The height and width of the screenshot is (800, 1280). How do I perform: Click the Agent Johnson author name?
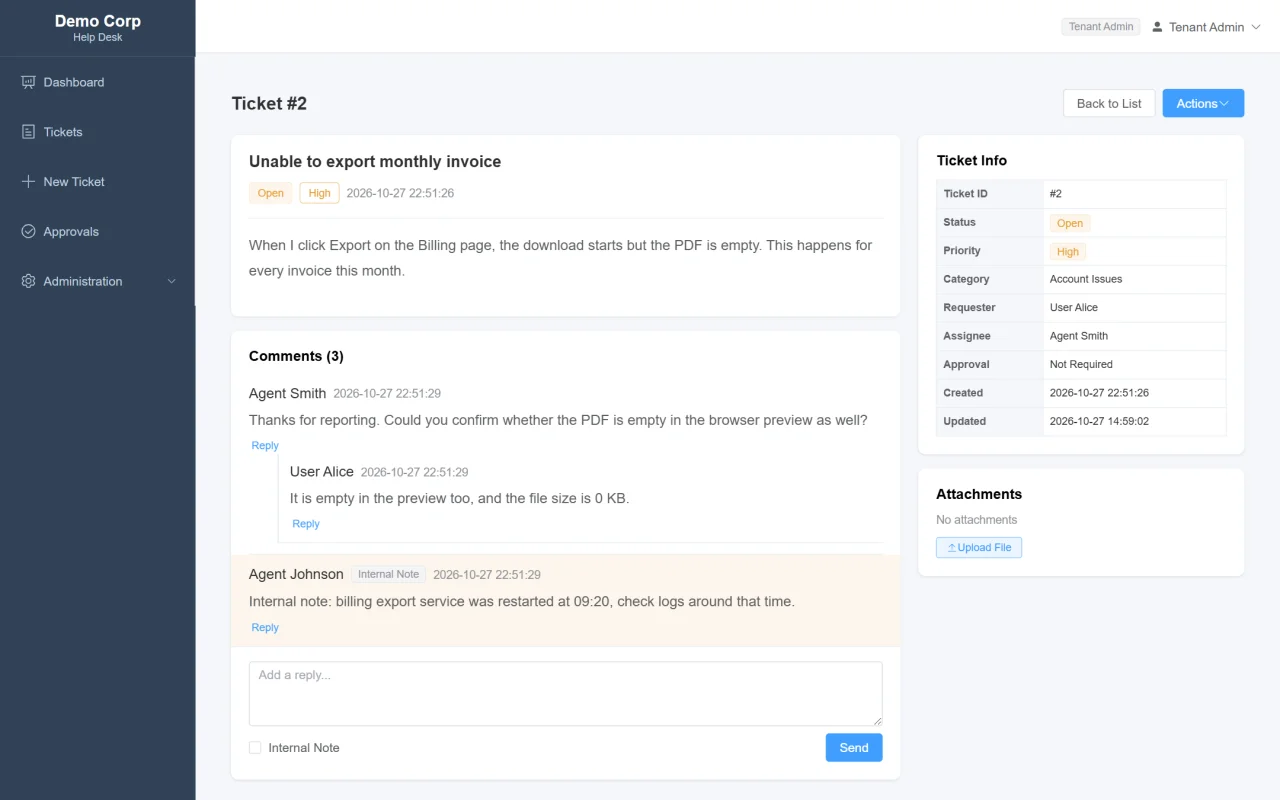pyautogui.click(x=296, y=574)
